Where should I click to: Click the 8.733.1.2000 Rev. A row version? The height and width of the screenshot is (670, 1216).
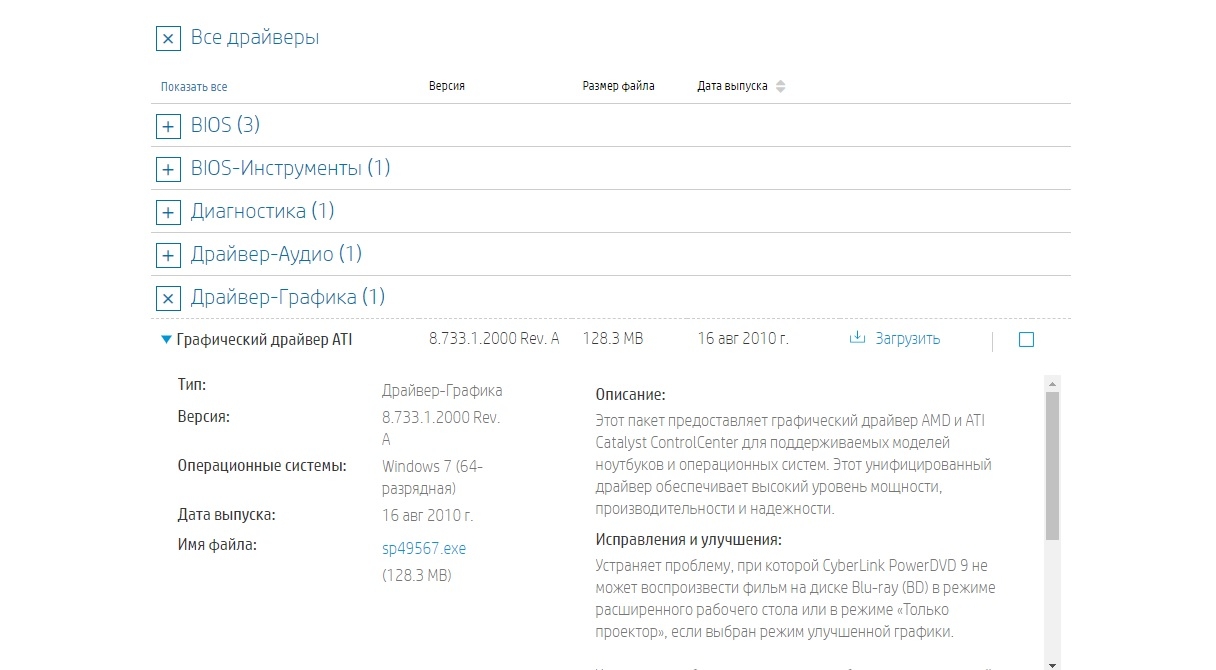494,338
